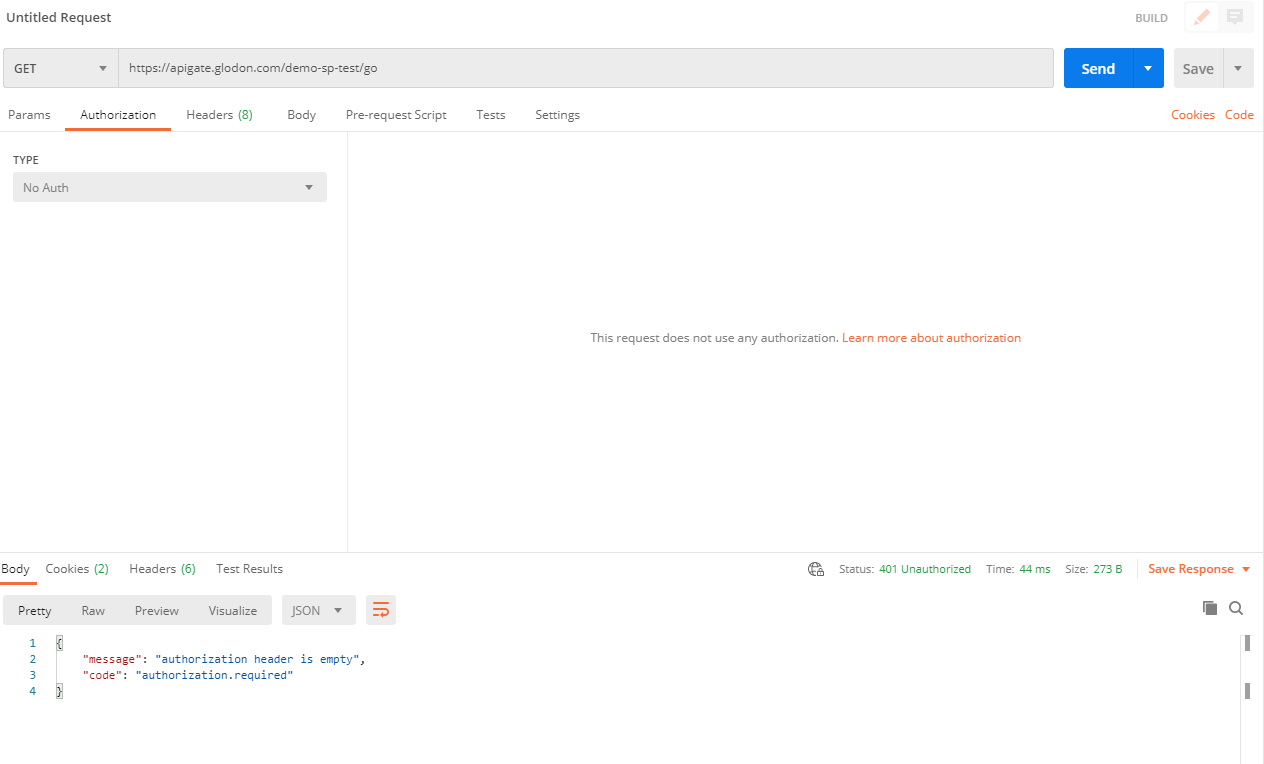Open the Save button dropdown arrow
Image resolution: width=1264 pixels, height=764 pixels.
coord(1238,68)
